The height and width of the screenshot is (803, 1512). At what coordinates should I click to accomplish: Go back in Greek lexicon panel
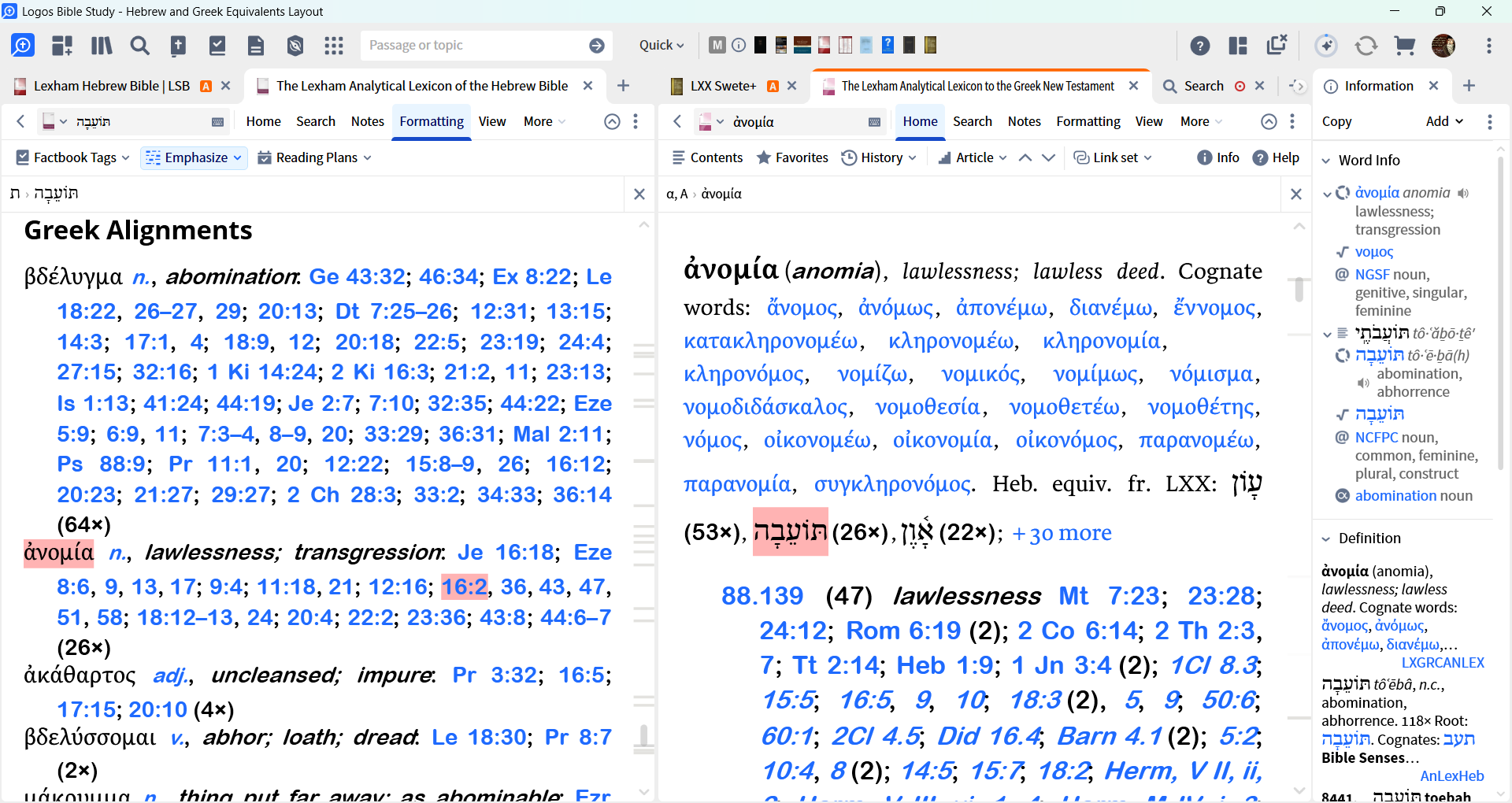677,121
